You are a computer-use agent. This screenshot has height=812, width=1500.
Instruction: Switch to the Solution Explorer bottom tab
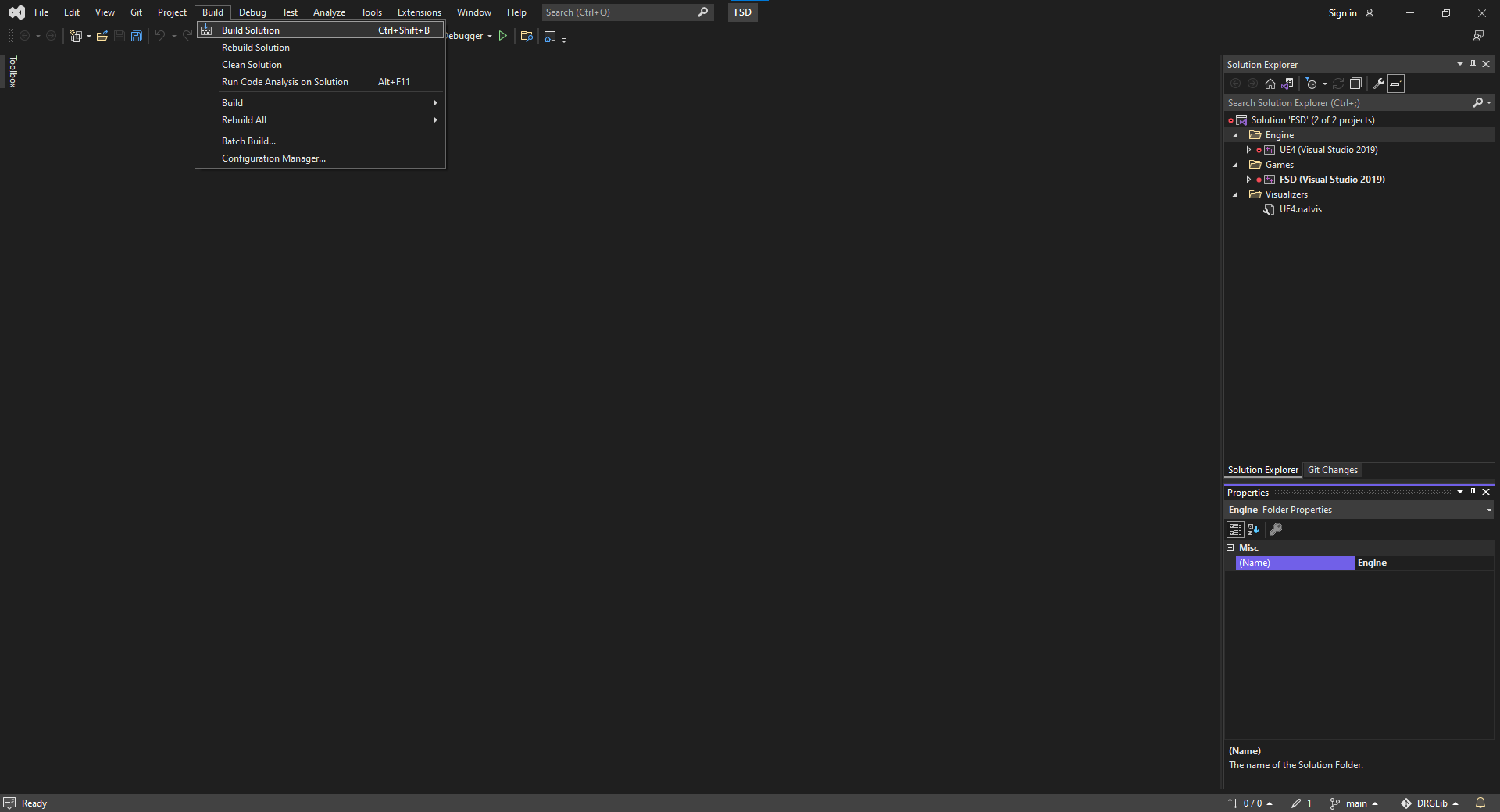[1262, 470]
